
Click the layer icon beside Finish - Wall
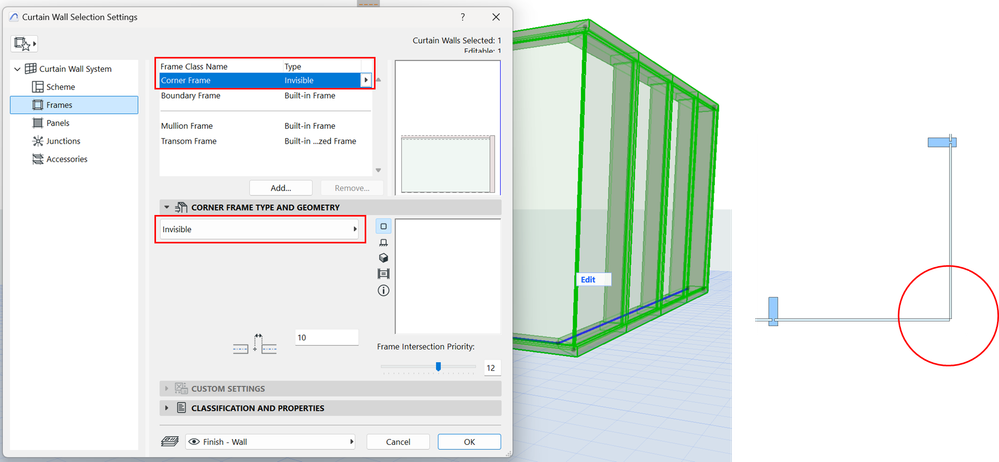point(171,442)
